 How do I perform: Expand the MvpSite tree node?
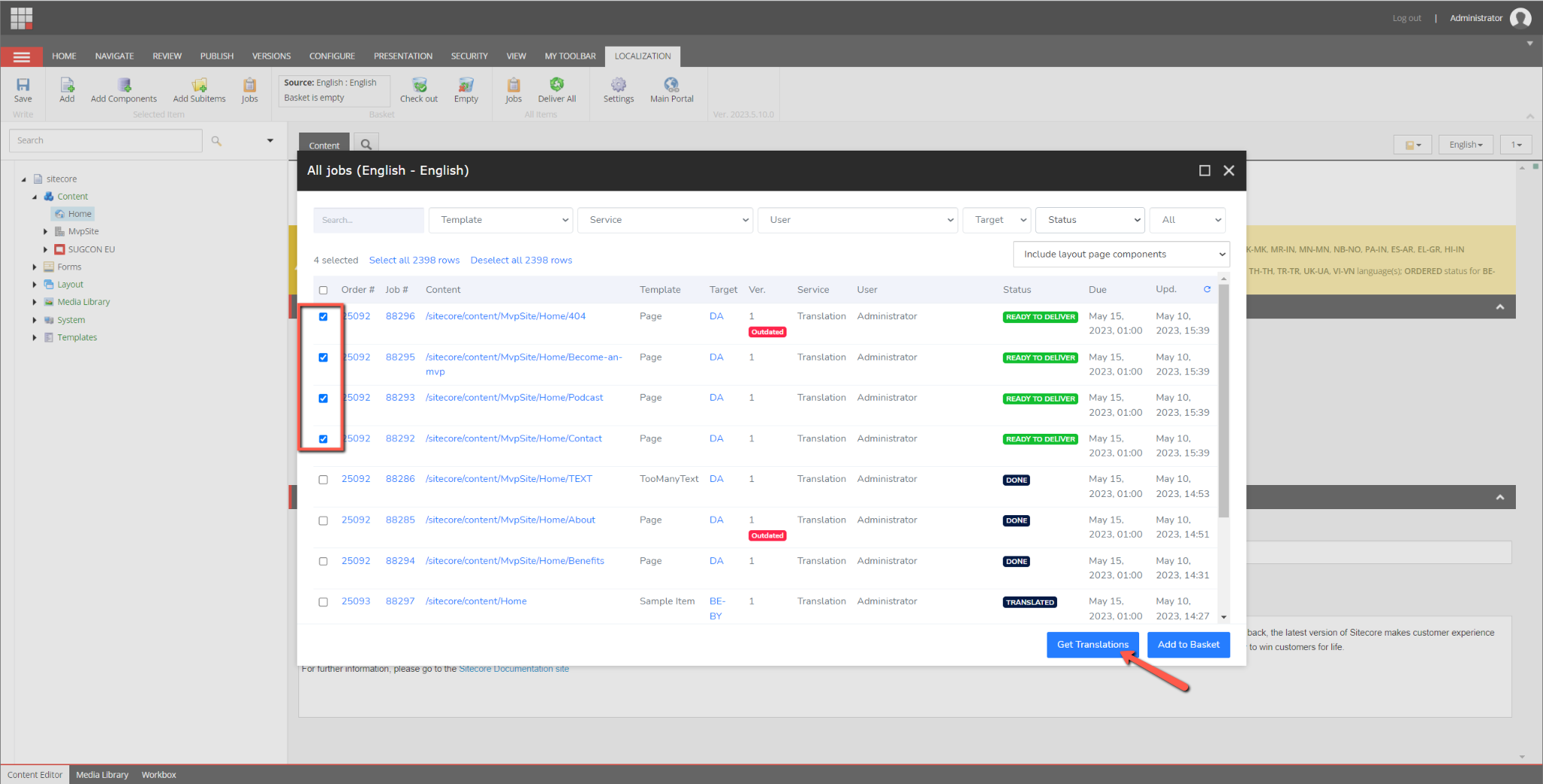(x=45, y=232)
